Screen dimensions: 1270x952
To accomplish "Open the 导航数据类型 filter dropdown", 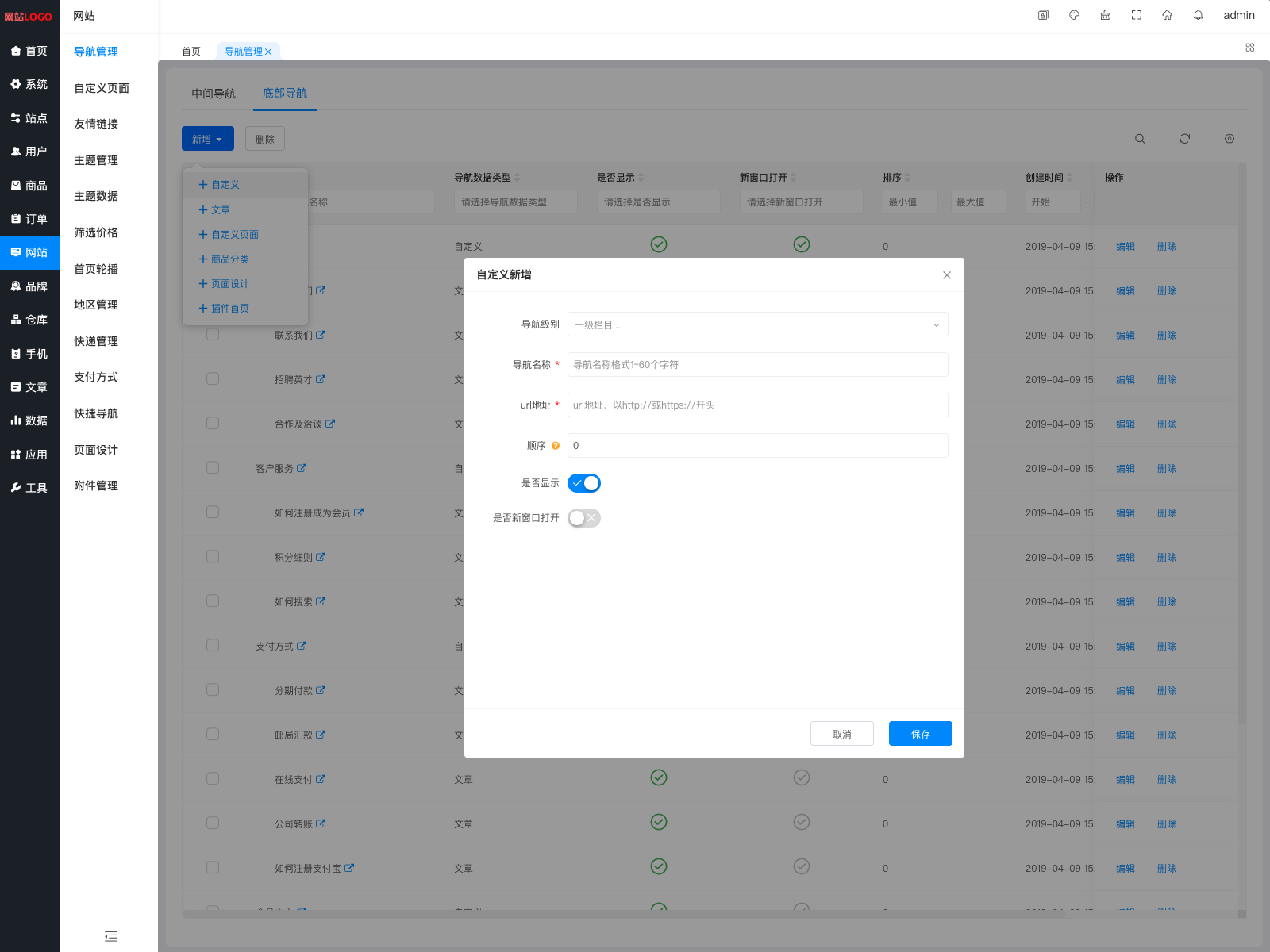I will tap(515, 202).
